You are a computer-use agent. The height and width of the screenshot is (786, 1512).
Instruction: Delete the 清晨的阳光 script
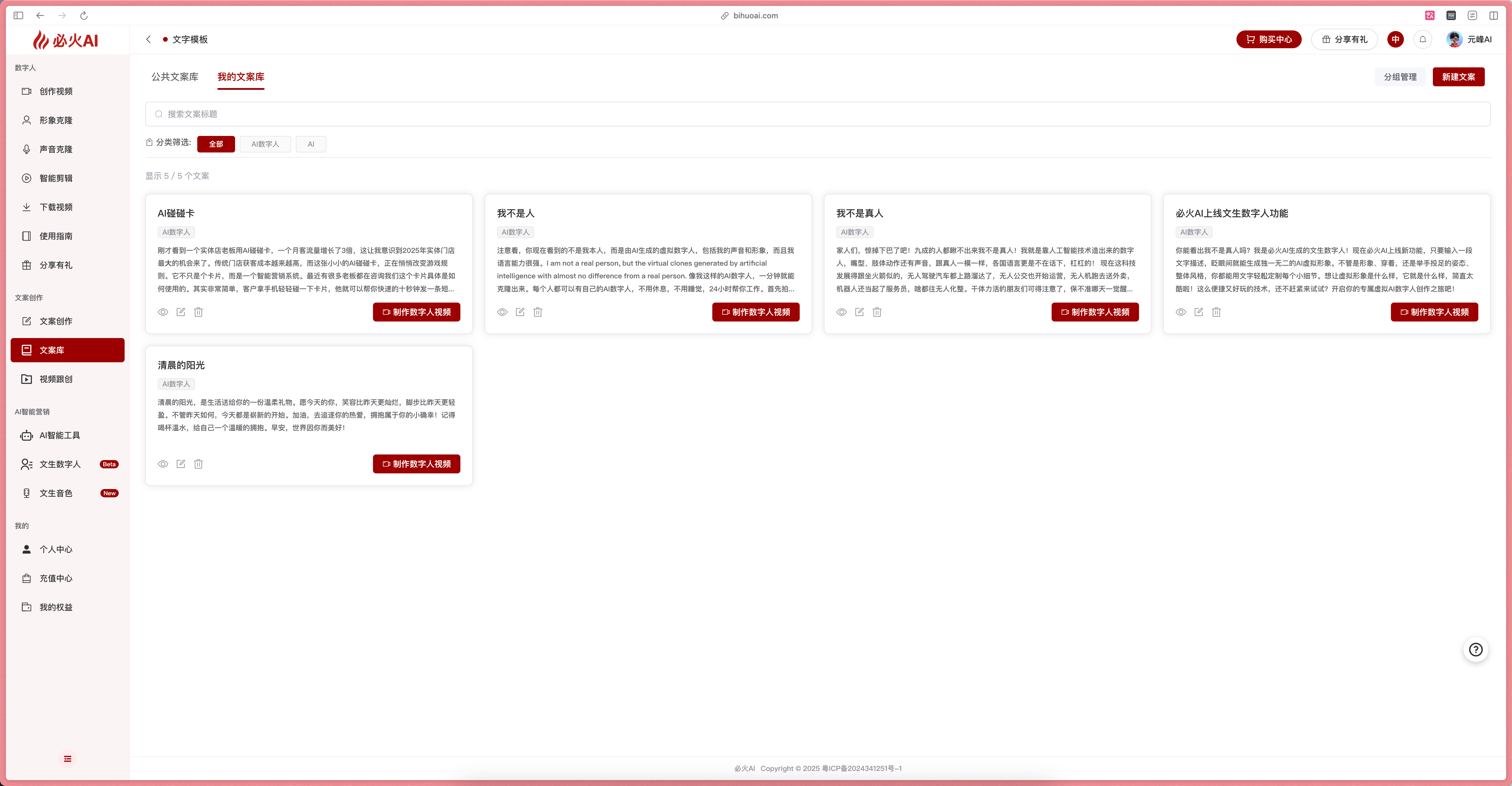point(198,464)
